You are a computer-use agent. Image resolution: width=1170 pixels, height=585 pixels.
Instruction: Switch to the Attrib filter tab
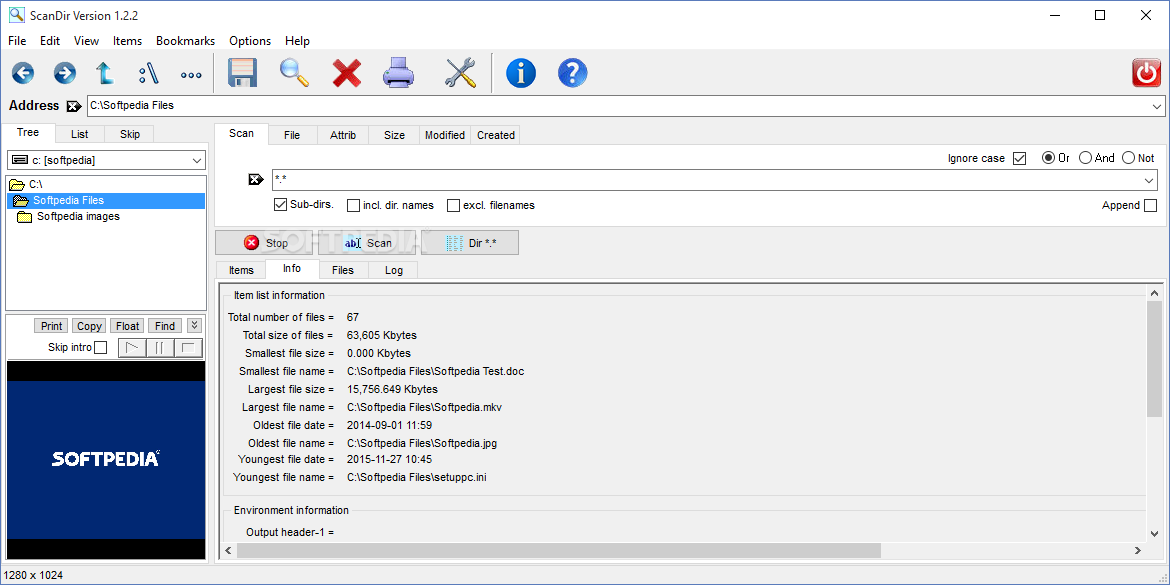pyautogui.click(x=343, y=135)
